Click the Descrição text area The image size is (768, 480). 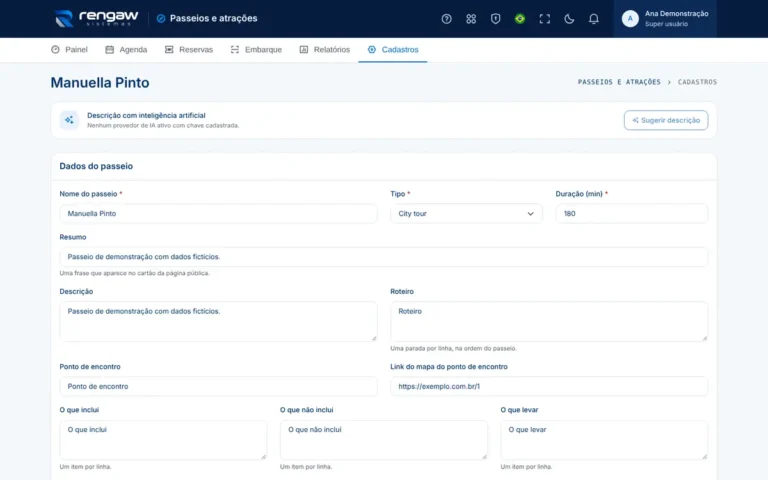tap(218, 321)
